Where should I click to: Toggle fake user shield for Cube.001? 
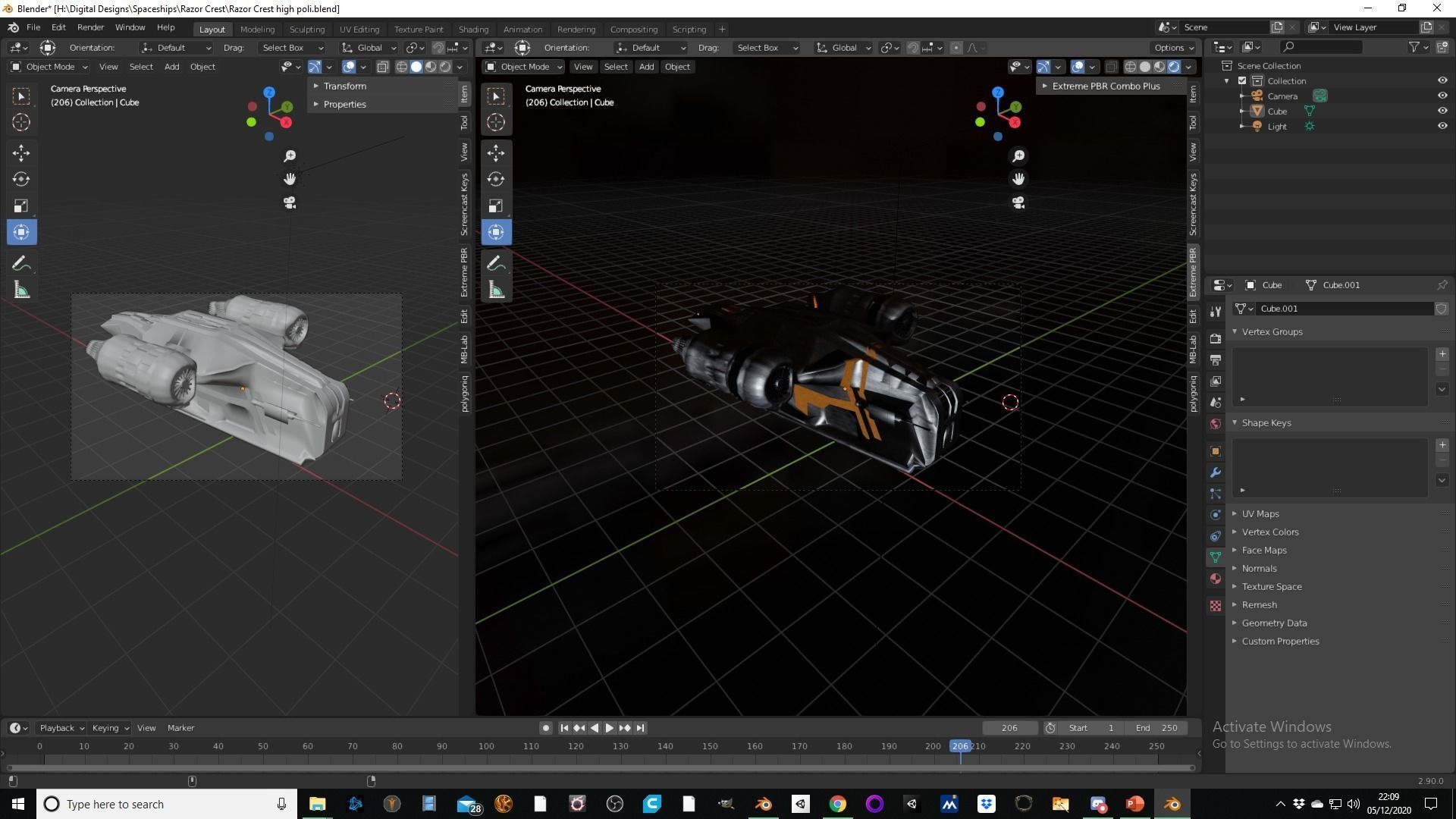click(x=1442, y=309)
